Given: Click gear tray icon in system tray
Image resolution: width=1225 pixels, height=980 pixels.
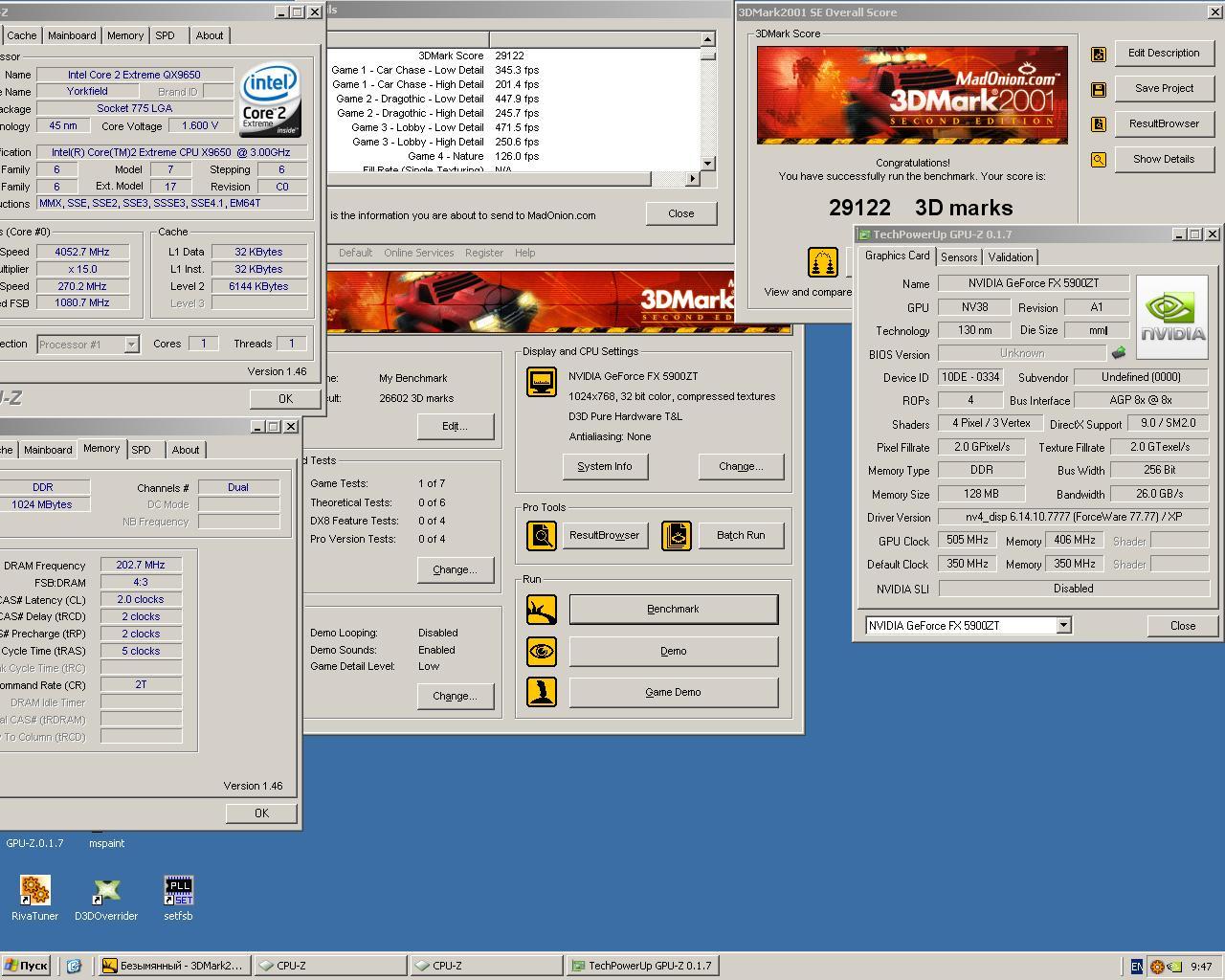Looking at the screenshot, I should (x=1157, y=967).
